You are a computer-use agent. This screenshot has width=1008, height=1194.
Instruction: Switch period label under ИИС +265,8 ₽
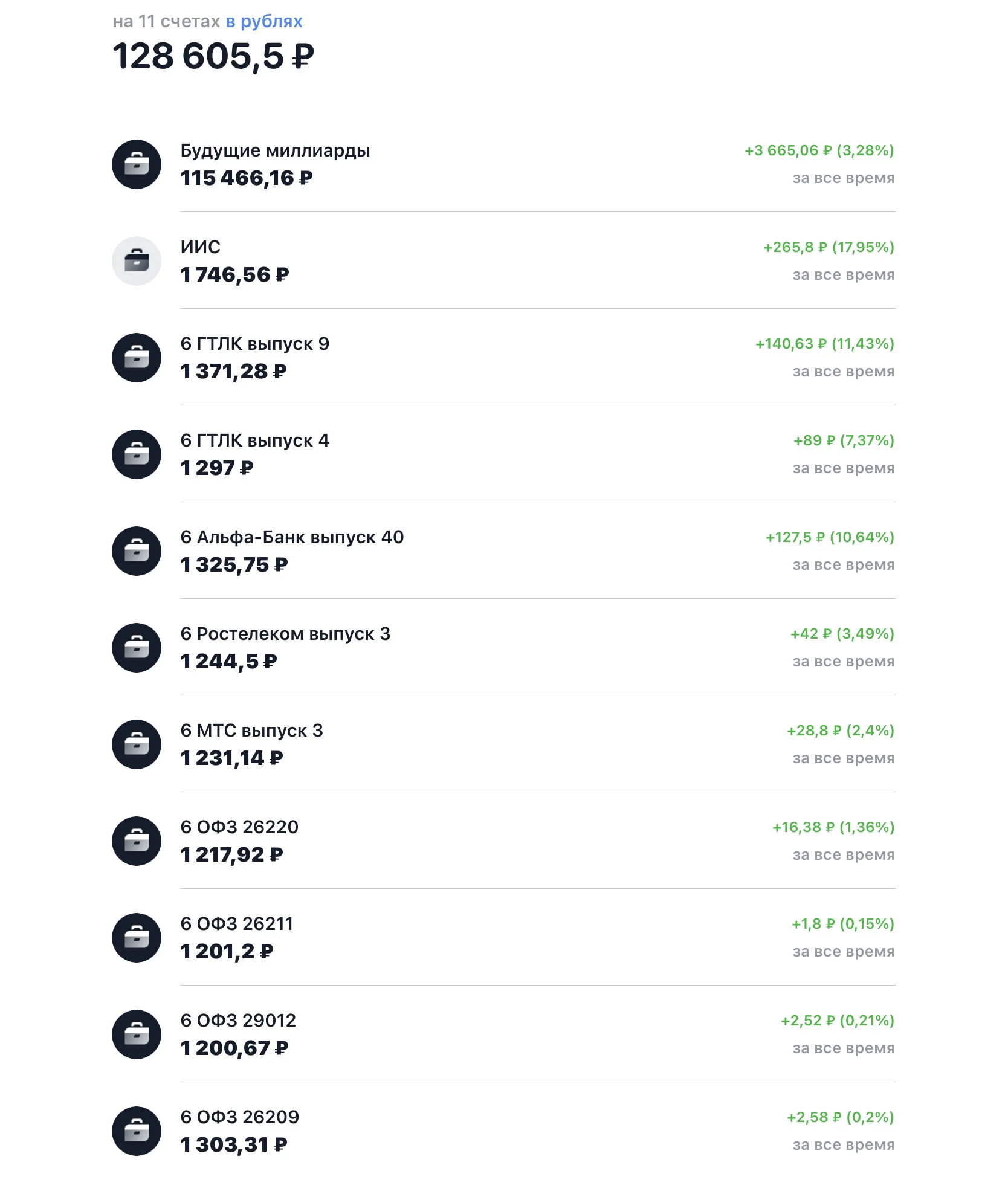click(843, 275)
